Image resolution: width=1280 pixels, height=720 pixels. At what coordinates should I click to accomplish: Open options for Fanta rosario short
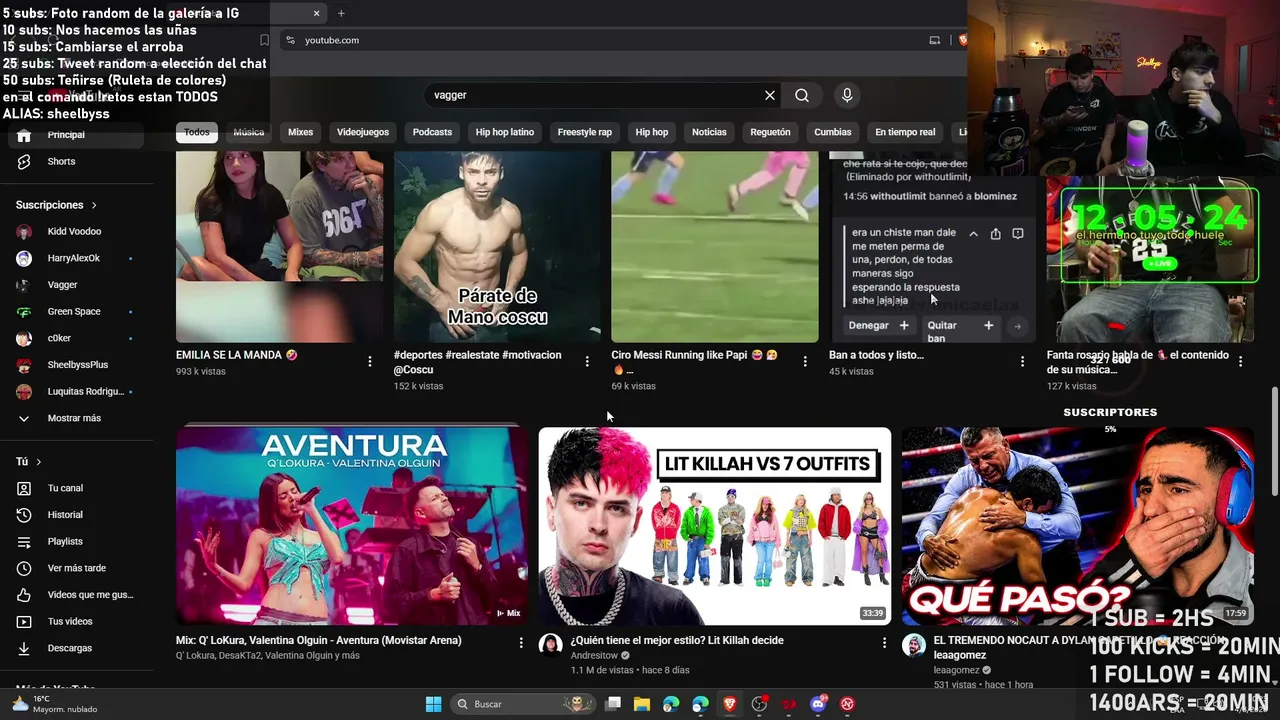click(1240, 361)
